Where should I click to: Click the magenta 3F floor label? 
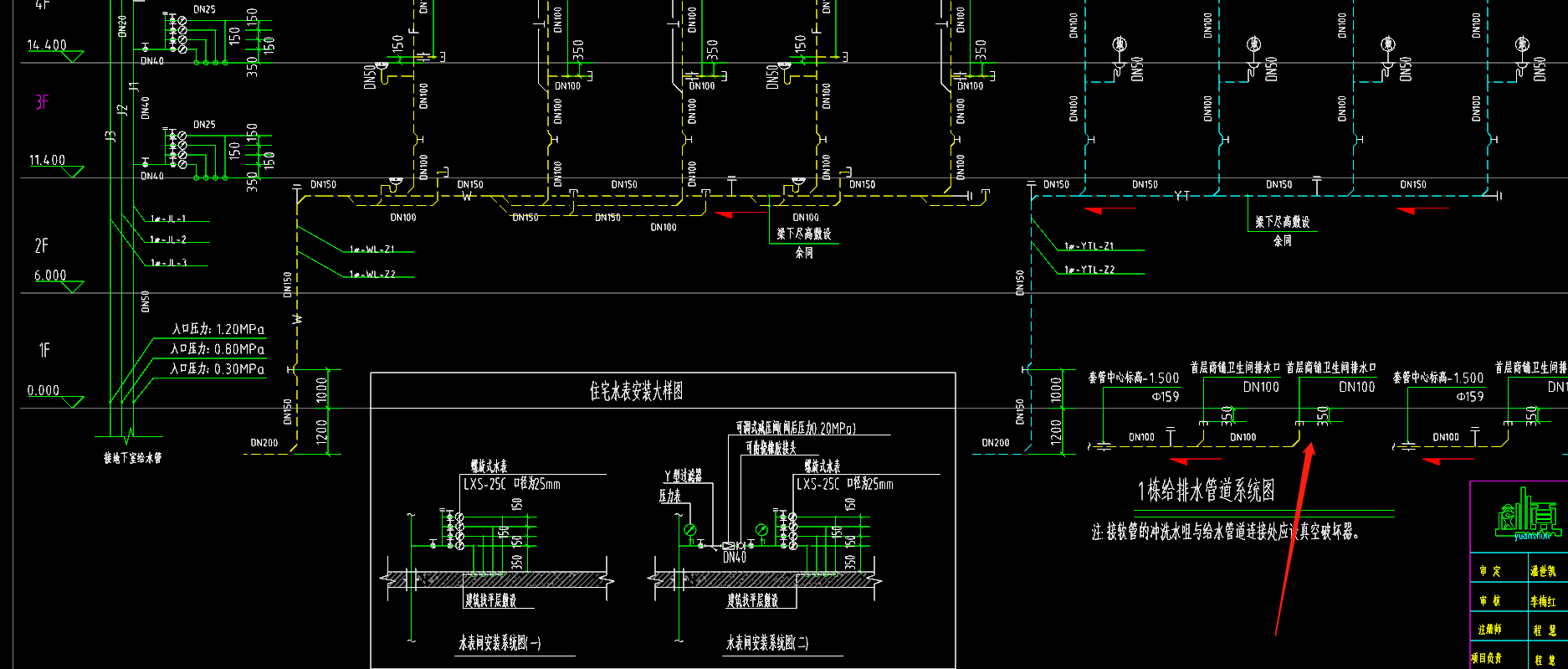[42, 102]
